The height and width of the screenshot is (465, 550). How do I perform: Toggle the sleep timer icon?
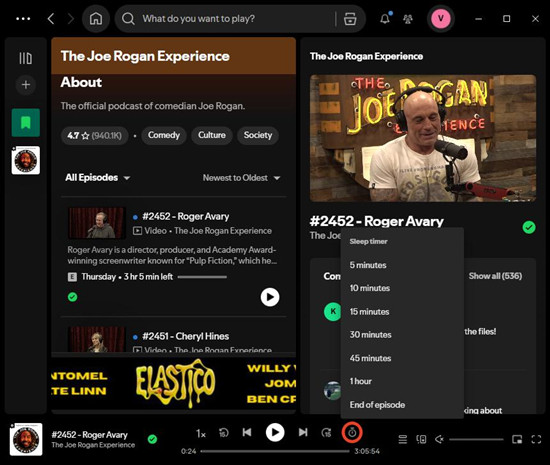(x=352, y=433)
